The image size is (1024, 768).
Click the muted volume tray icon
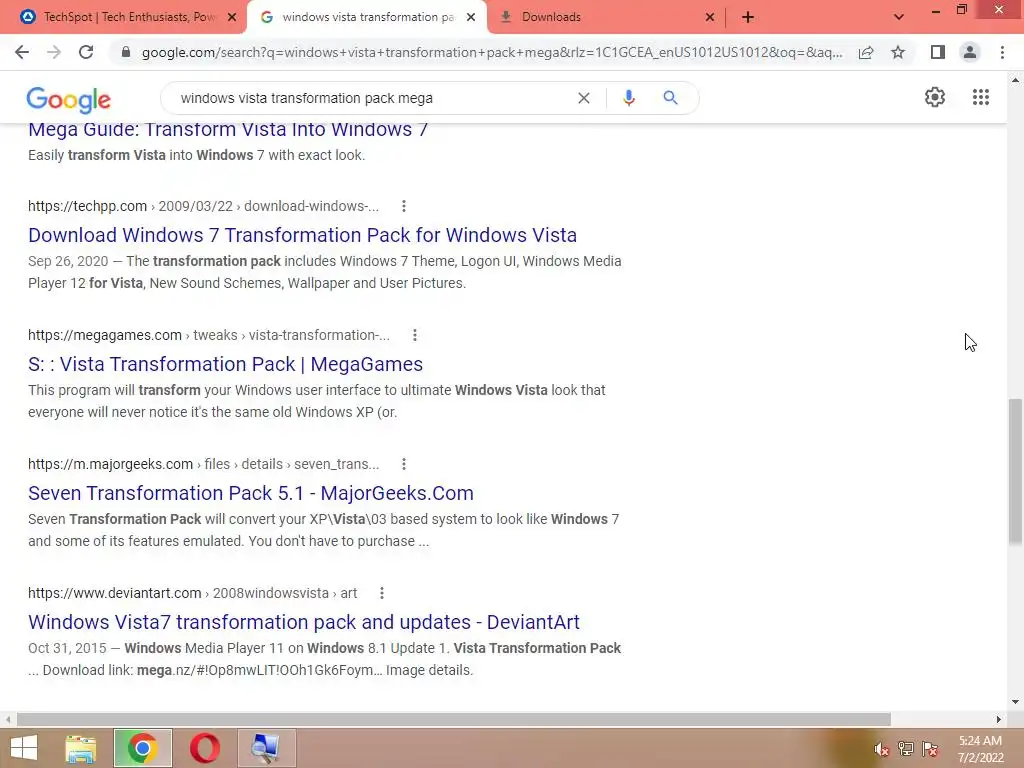pyautogui.click(x=881, y=749)
